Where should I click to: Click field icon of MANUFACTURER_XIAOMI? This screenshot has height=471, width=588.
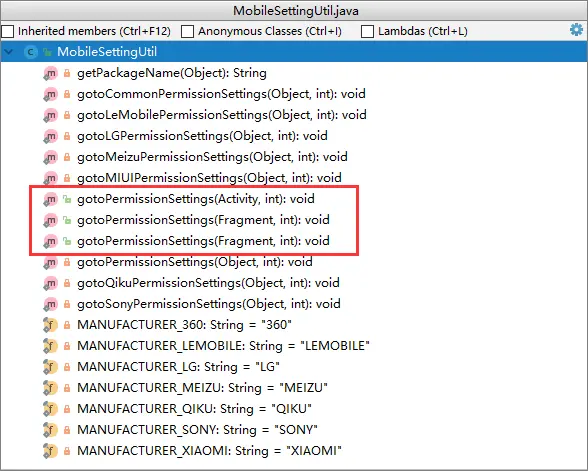50,451
